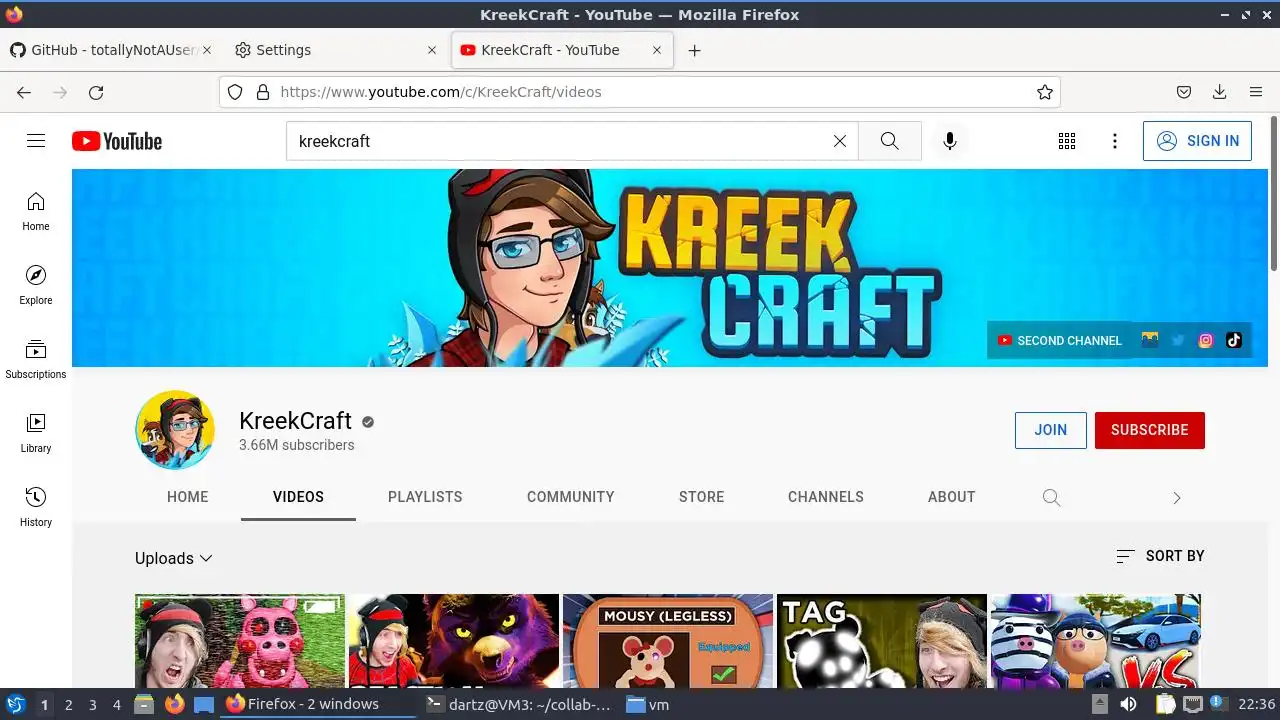
Task: Open the CHANNELS tab
Action: tap(826, 497)
